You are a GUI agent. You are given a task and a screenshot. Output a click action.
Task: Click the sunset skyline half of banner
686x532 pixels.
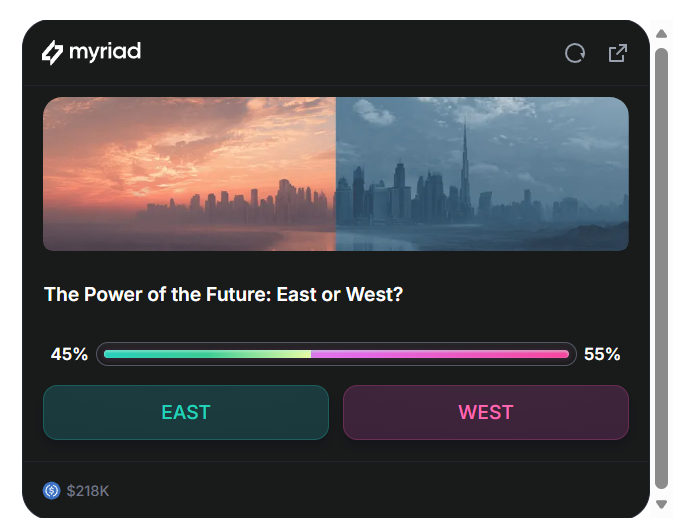pyautogui.click(x=190, y=173)
